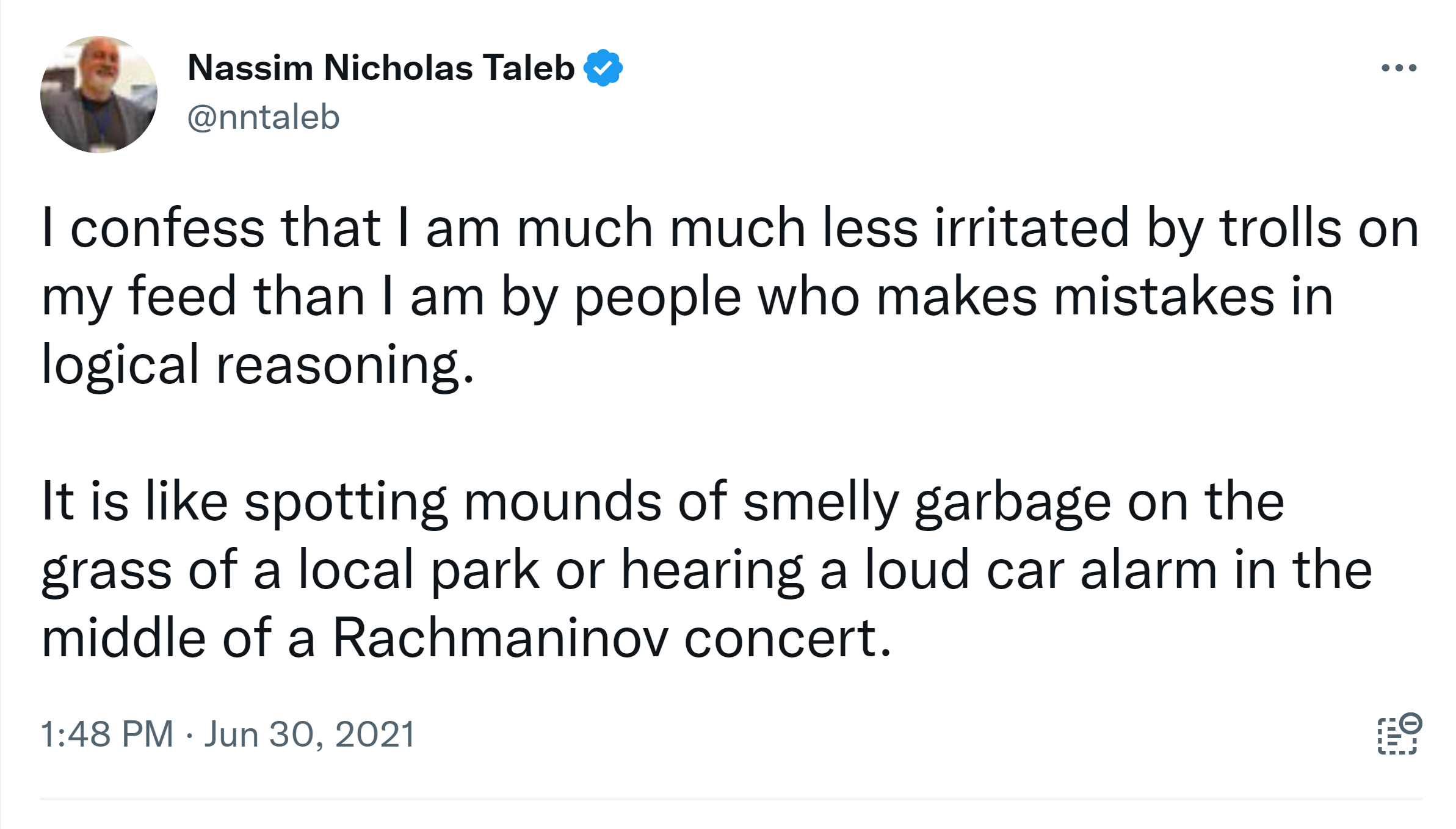Open Nassim Nicholas Taleb's profile picture
Screen dimensions: 1456x829
coord(99,95)
